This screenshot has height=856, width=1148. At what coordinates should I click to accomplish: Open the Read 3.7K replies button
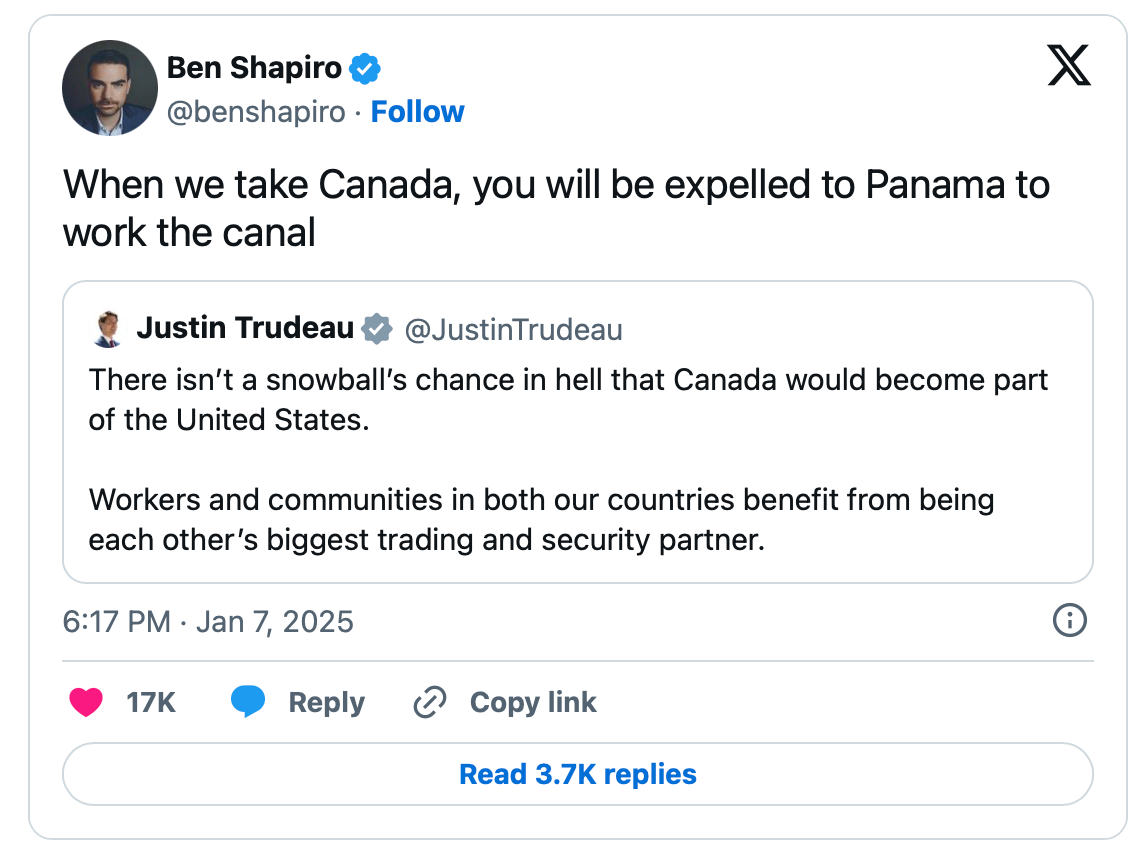578,774
